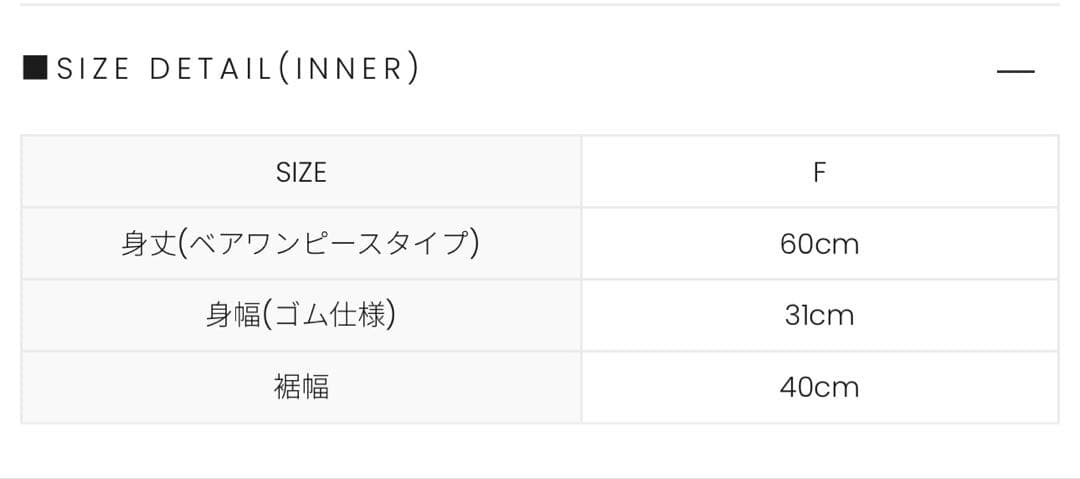1080x479 pixels.
Task: Click the row border between 31cm and 40cm
Action: coord(819,351)
